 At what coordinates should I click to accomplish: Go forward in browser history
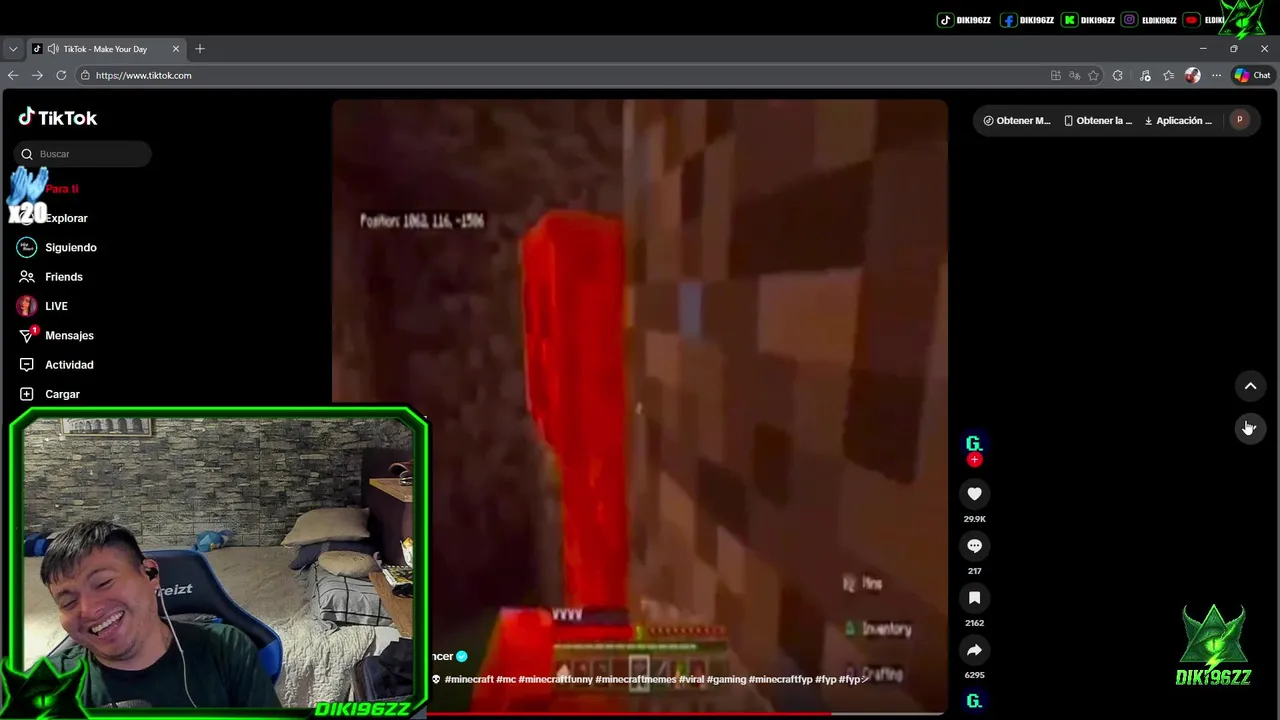37,75
